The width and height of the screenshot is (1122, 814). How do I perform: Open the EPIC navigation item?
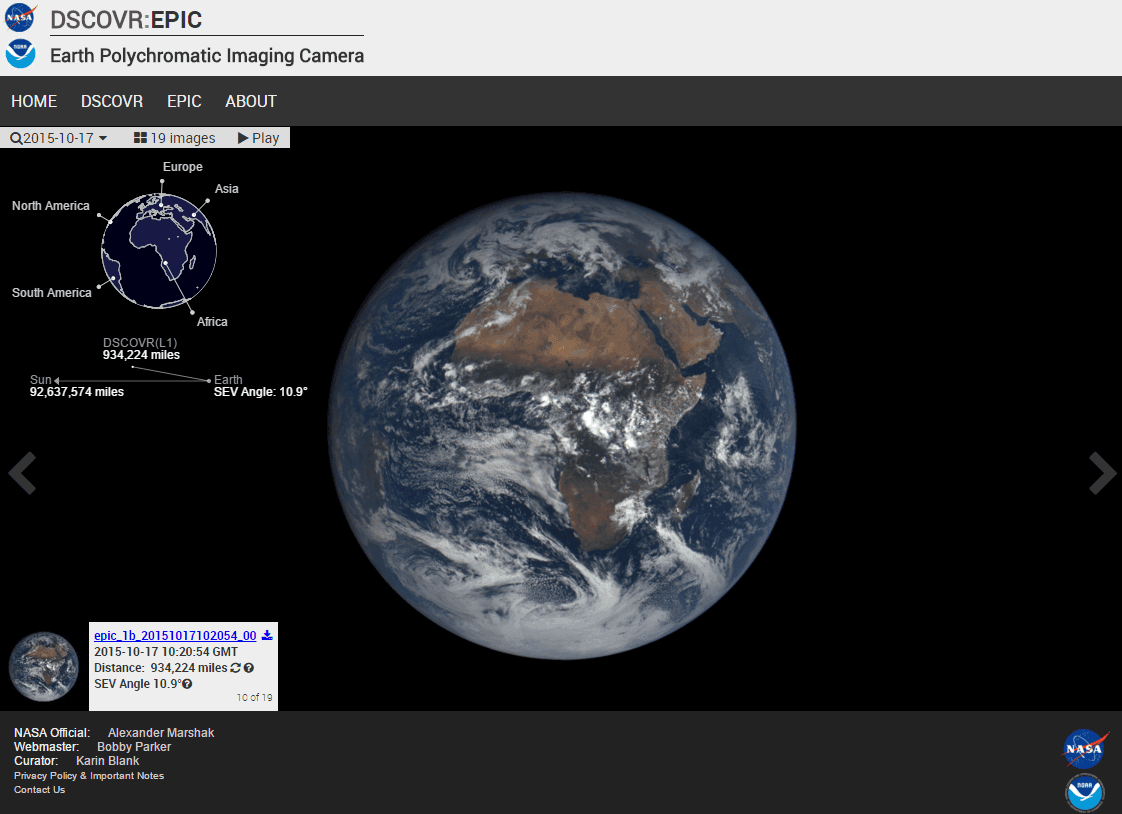click(x=184, y=101)
